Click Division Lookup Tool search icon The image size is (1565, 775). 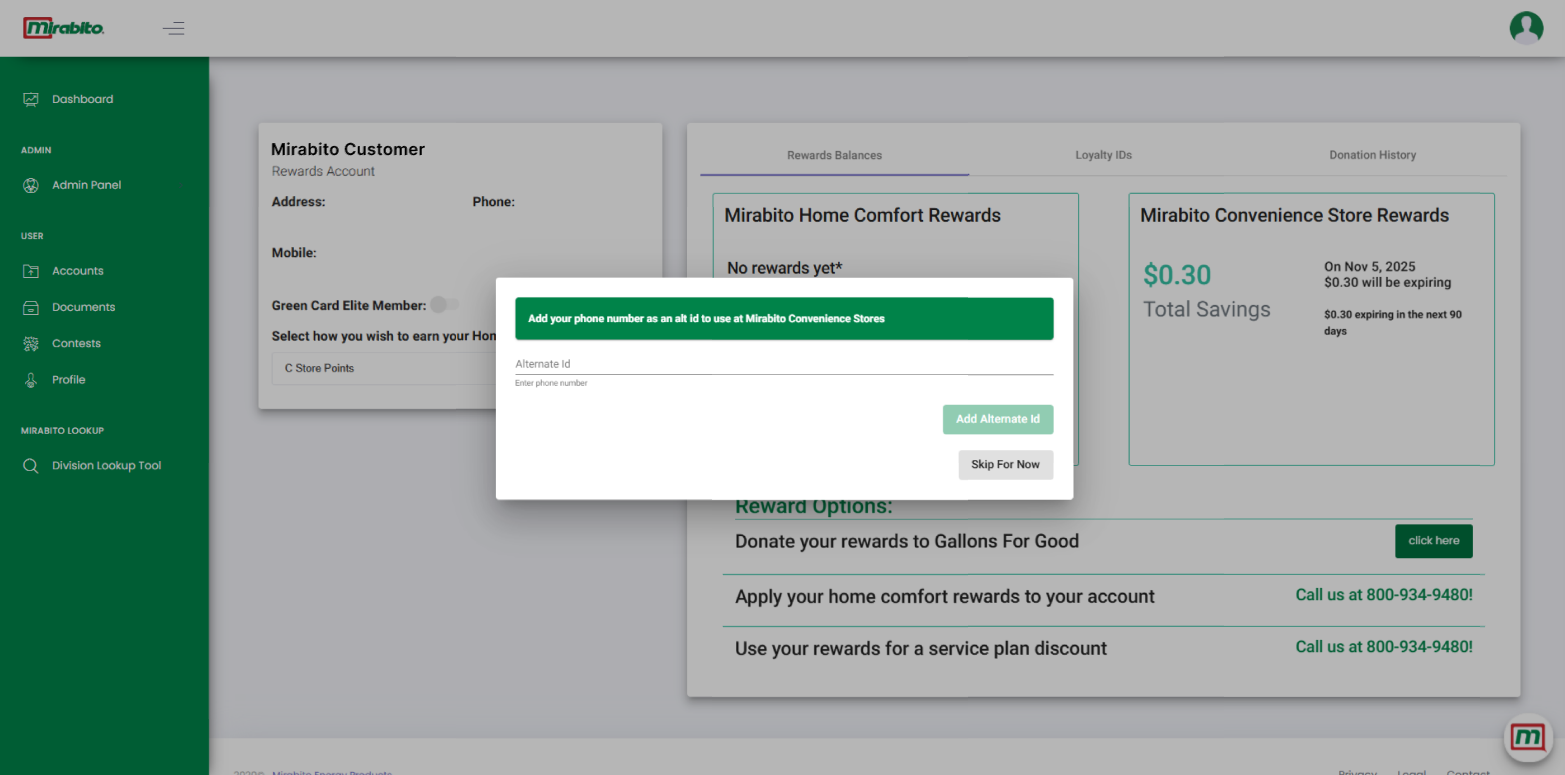(x=31, y=466)
